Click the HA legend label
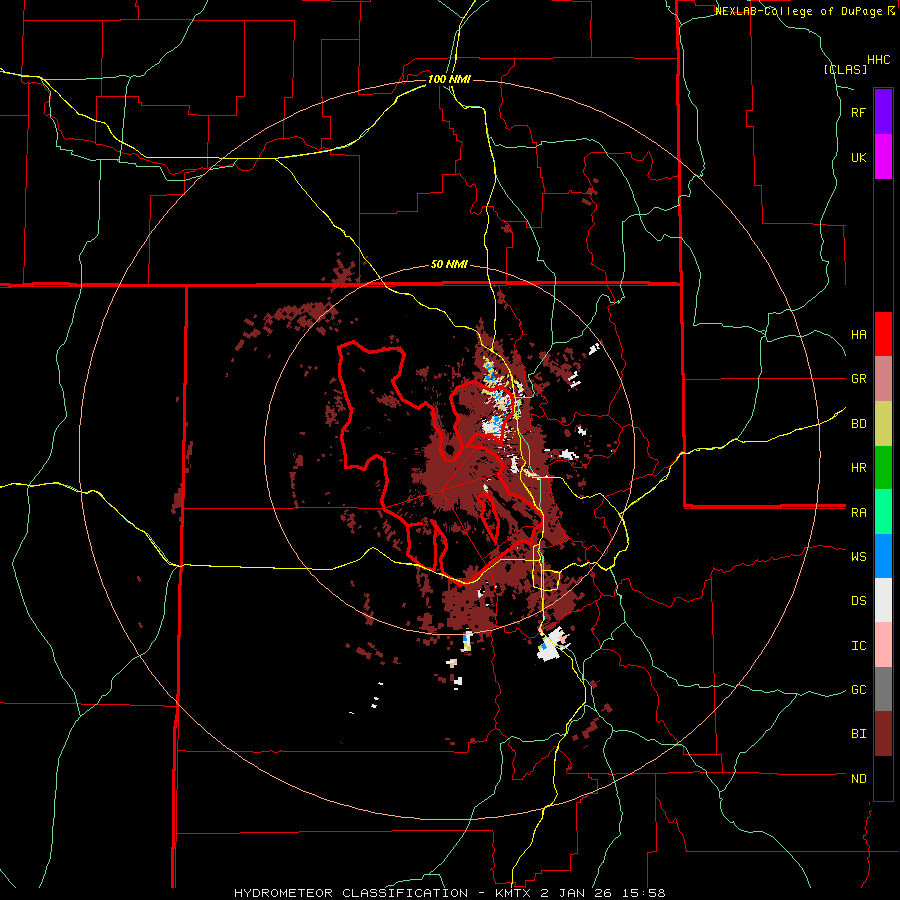The image size is (900, 900). [x=858, y=335]
